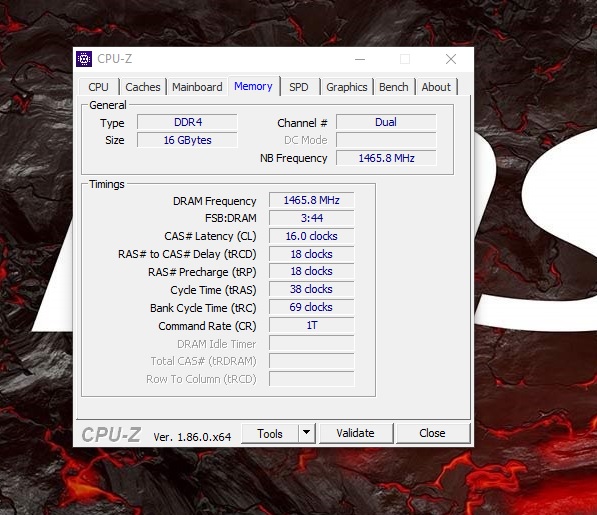The image size is (597, 515).
Task: Click the "DRAM Frequency" label
Action: pos(214,201)
